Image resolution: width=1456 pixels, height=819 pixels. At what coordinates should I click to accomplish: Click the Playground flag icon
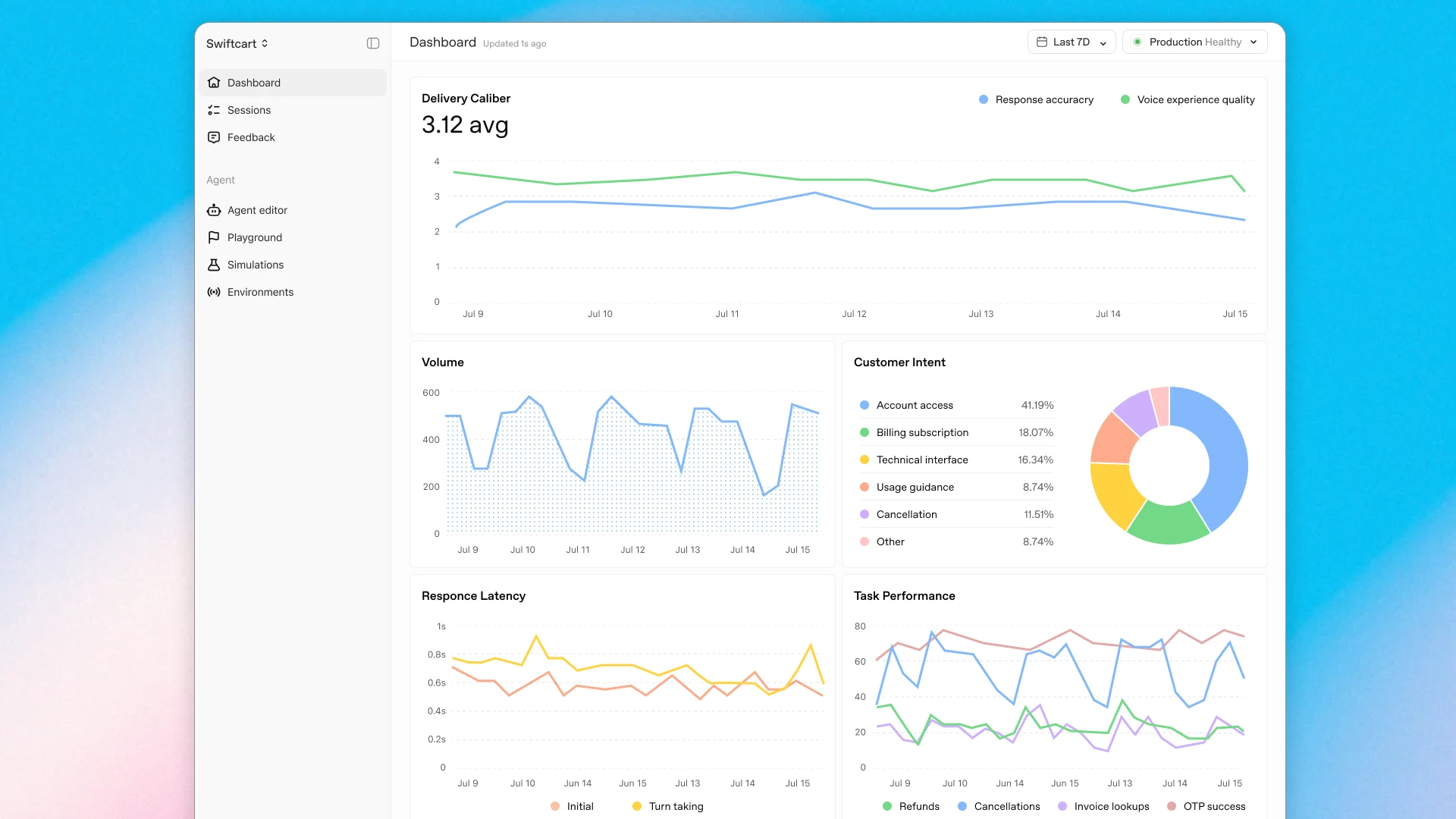[x=214, y=237]
